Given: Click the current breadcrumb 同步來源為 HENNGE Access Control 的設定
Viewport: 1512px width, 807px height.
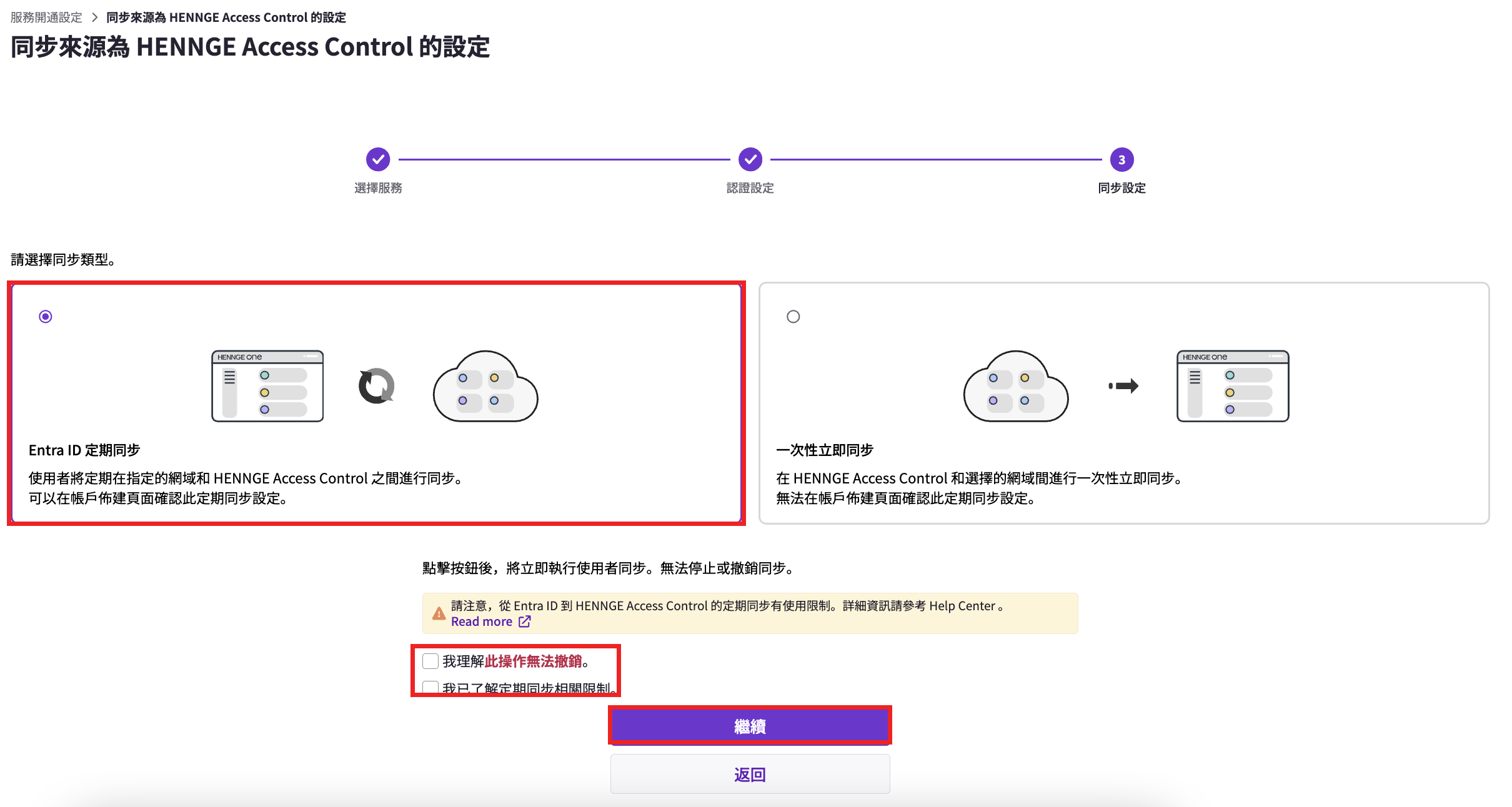Looking at the screenshot, I should [226, 17].
